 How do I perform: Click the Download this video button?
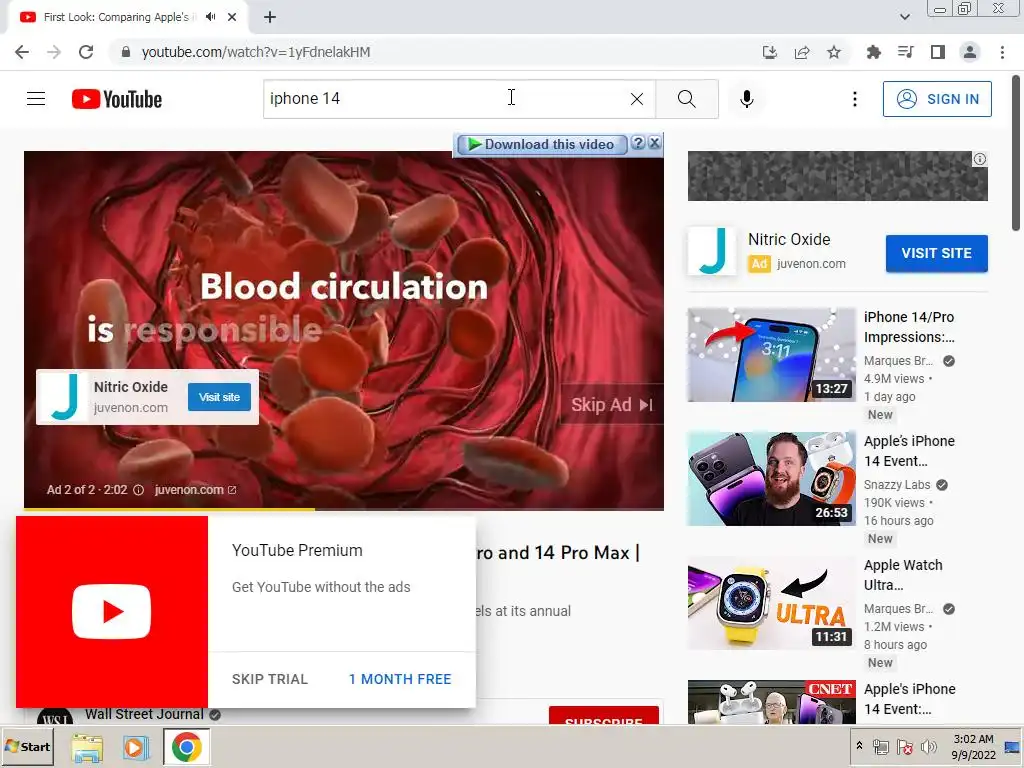542,144
